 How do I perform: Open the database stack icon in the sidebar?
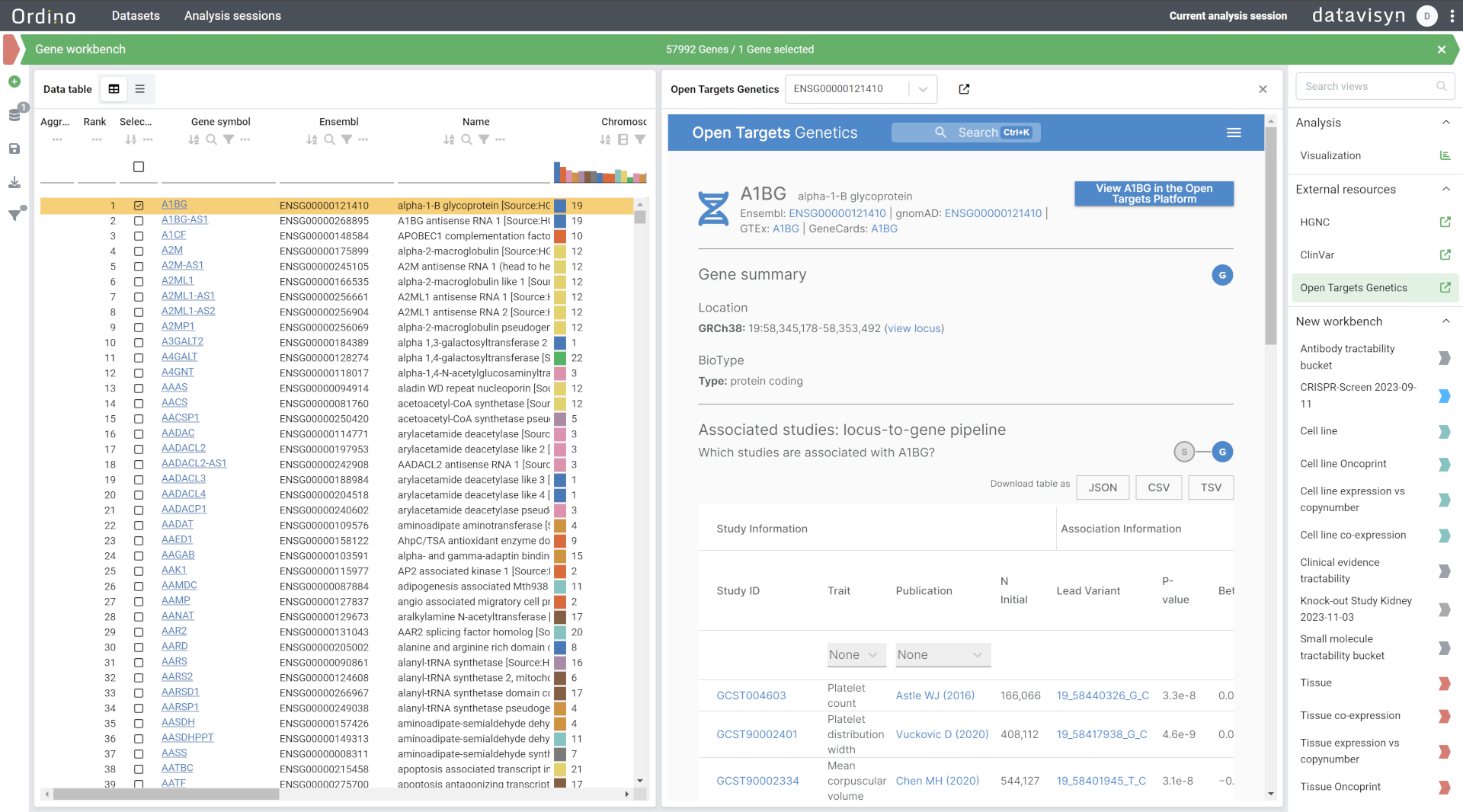click(14, 114)
